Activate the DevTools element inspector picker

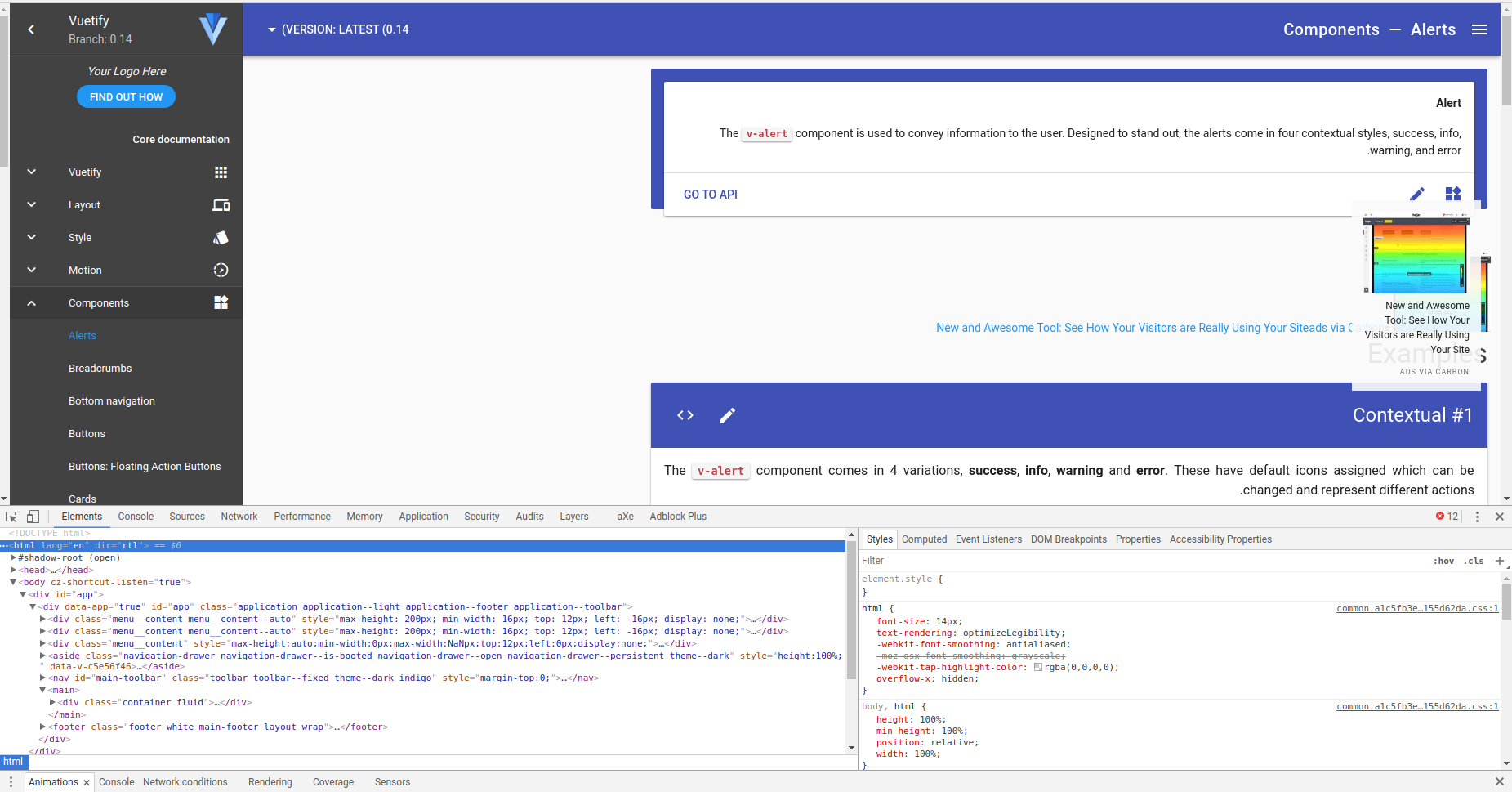tap(10, 516)
